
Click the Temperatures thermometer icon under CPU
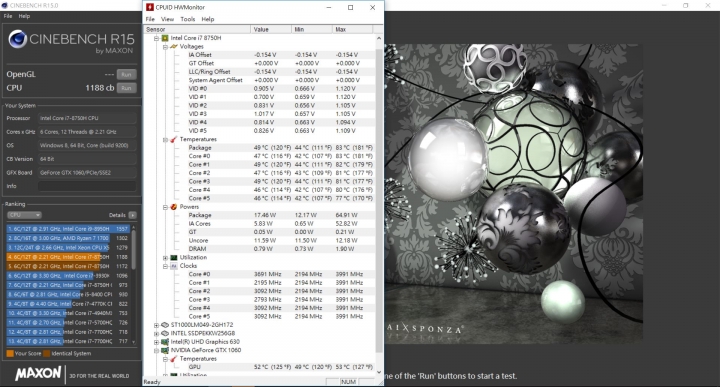coord(174,139)
